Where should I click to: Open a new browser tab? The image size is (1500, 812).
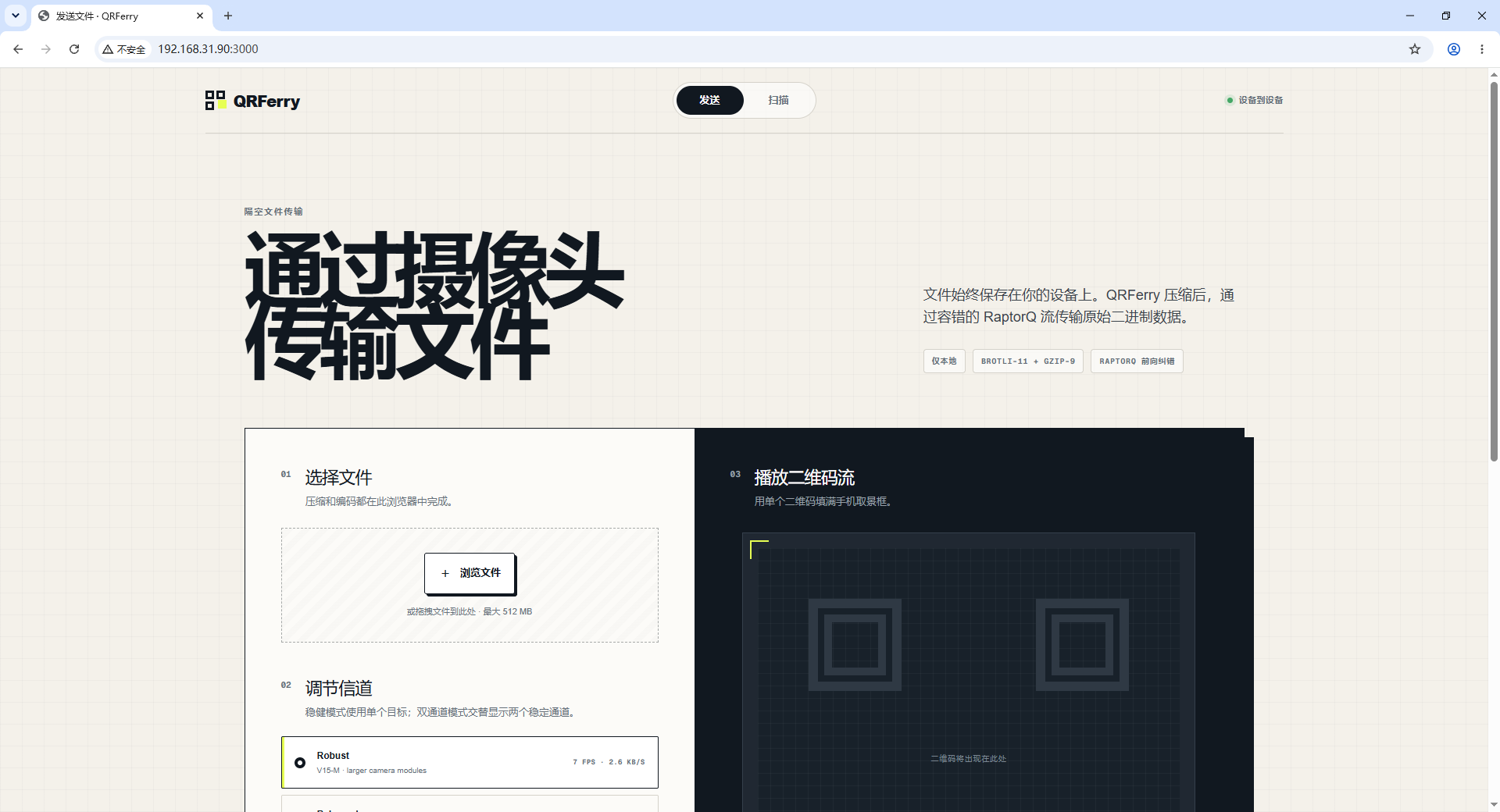coord(228,16)
